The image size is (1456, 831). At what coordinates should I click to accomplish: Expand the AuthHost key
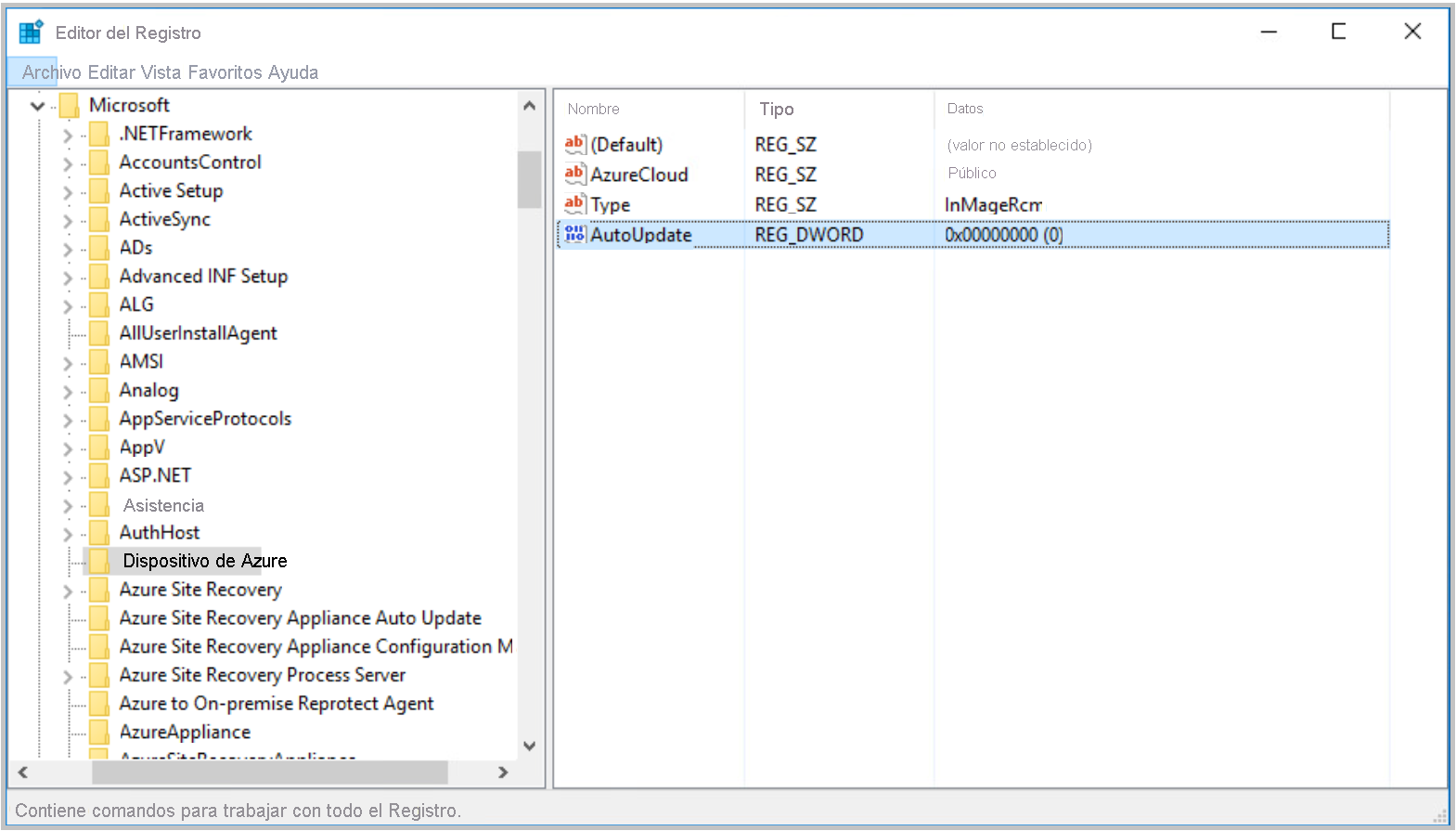point(67,534)
